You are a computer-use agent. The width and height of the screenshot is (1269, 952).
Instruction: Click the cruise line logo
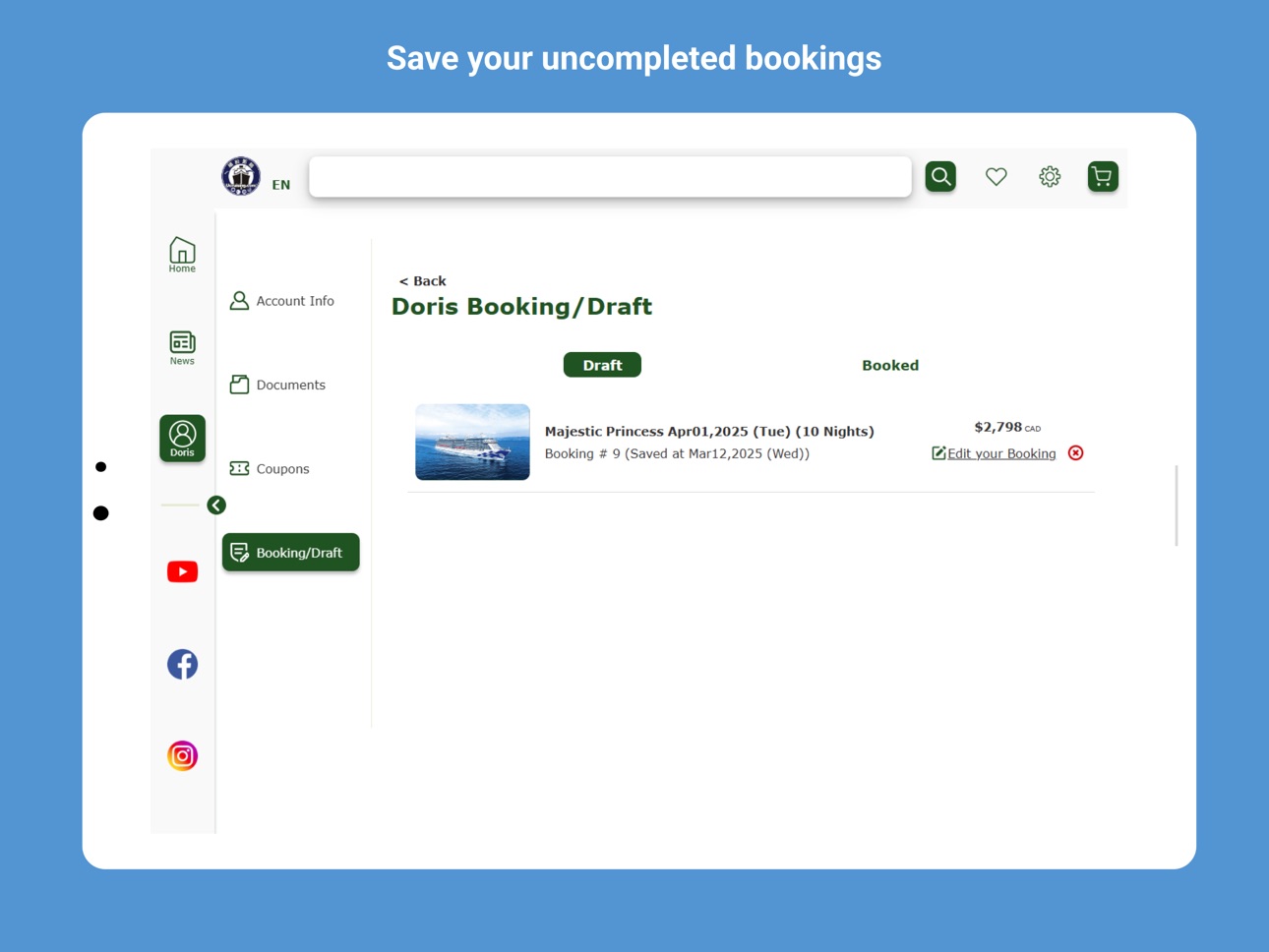click(241, 176)
